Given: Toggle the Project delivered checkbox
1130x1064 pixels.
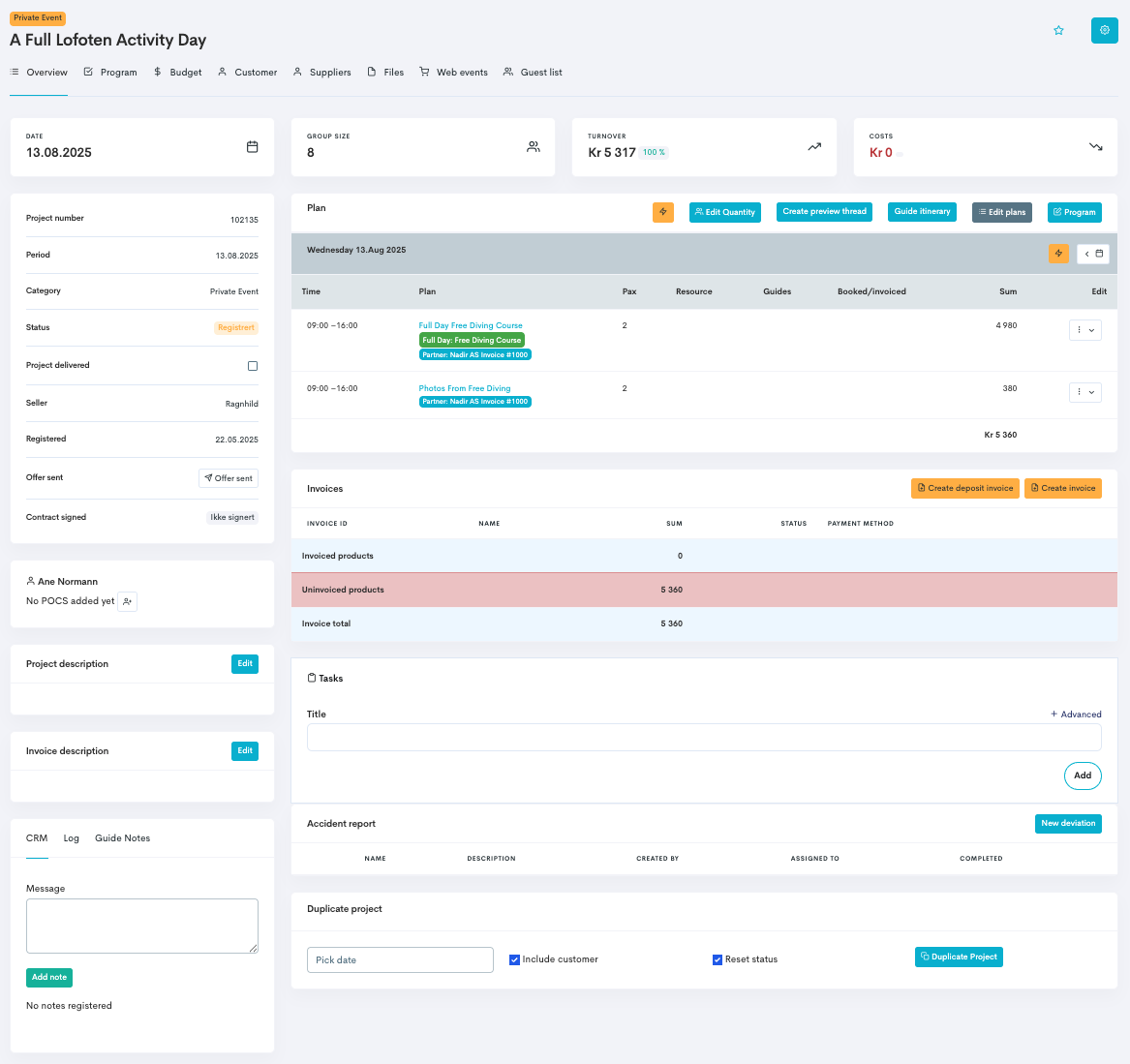Looking at the screenshot, I should [x=253, y=366].
